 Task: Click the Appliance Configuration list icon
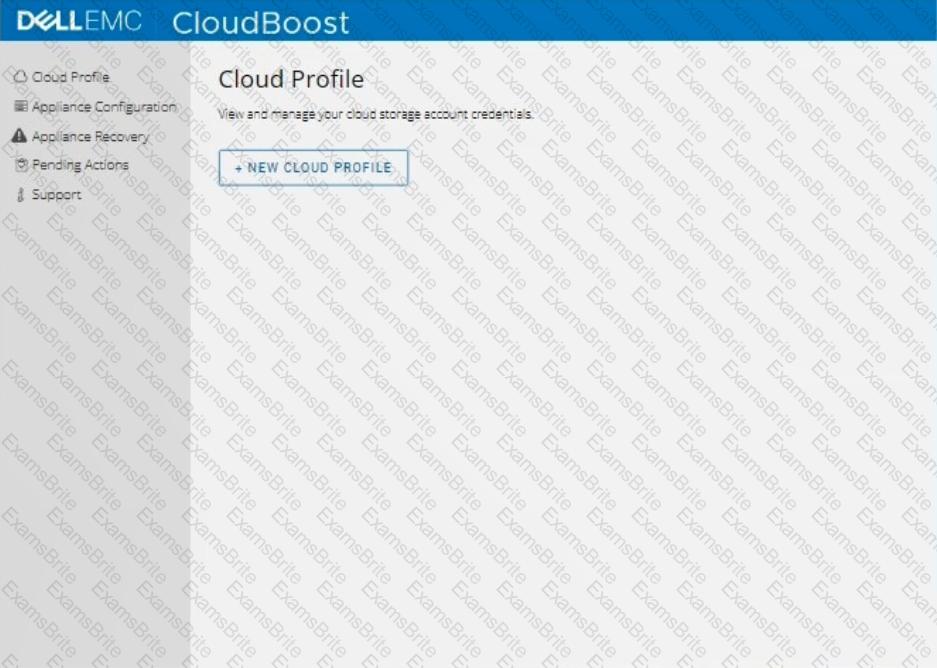click(21, 106)
